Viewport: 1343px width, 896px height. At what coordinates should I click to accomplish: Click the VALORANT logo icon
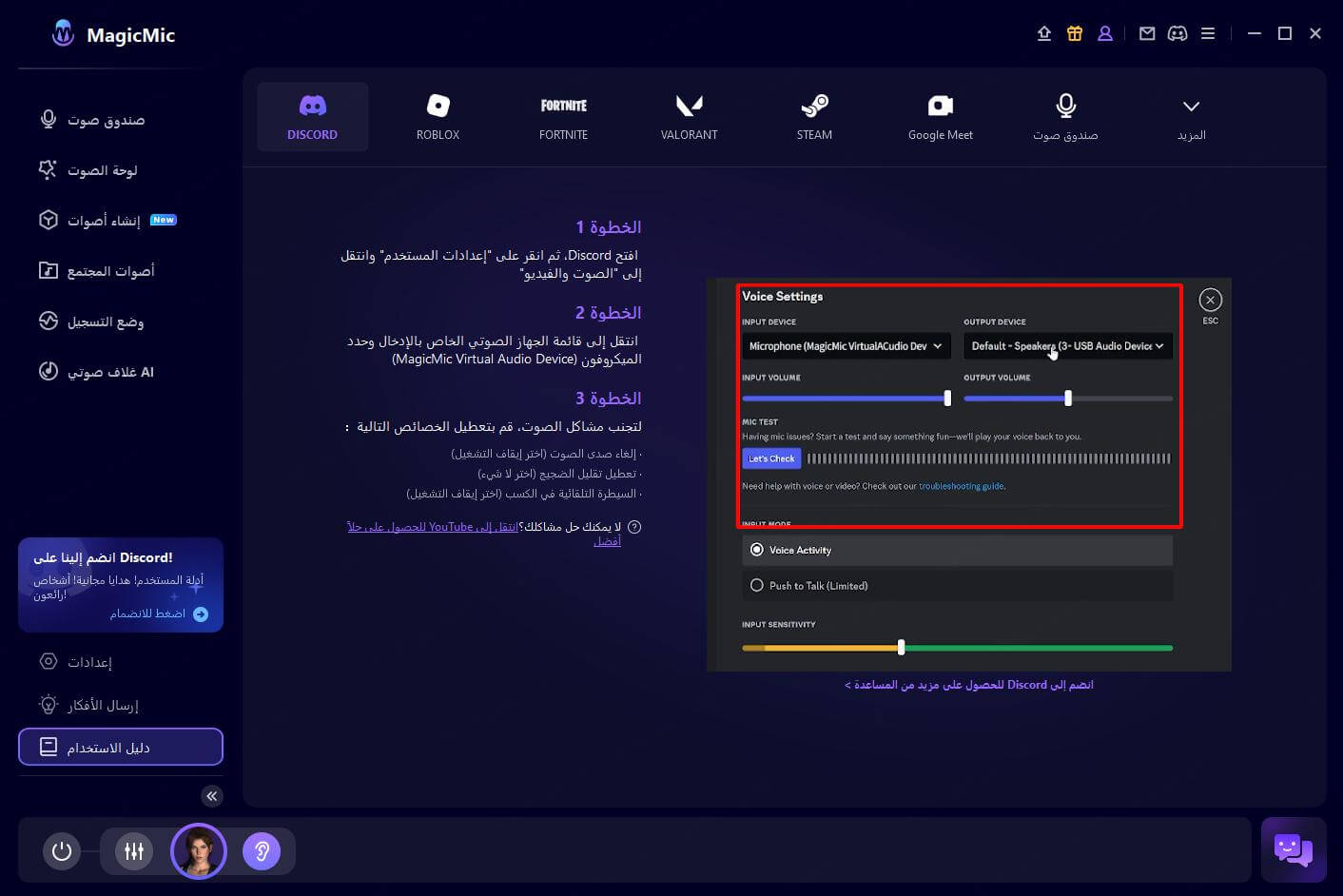coord(689,106)
